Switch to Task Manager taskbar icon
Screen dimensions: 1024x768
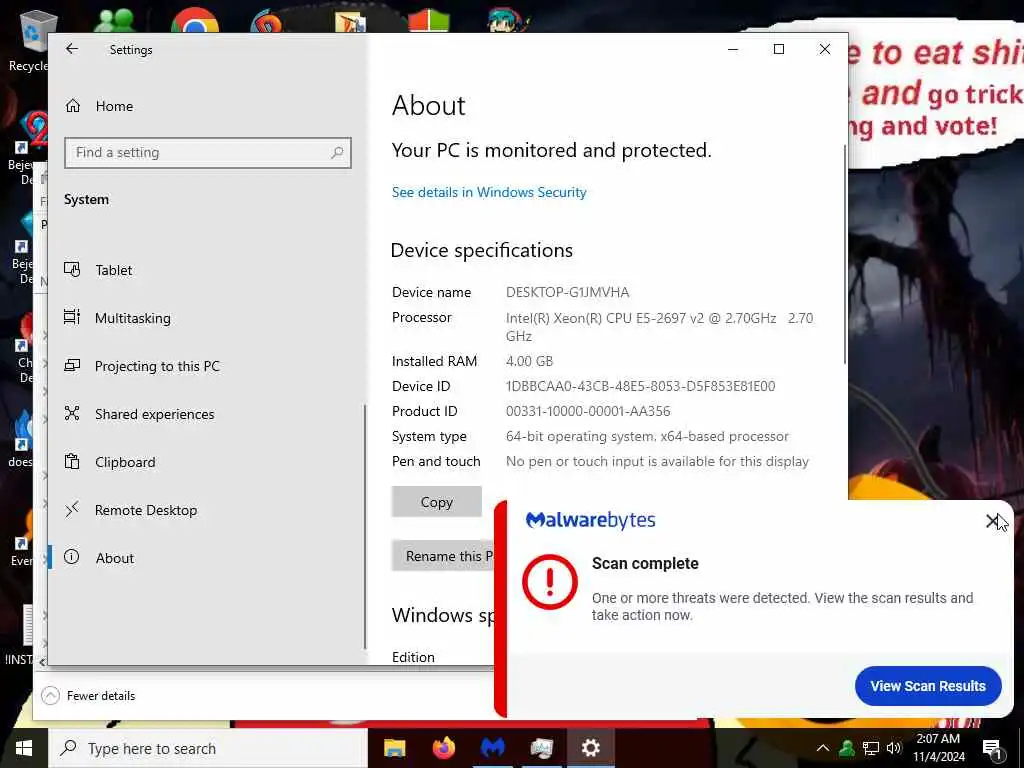click(x=541, y=748)
